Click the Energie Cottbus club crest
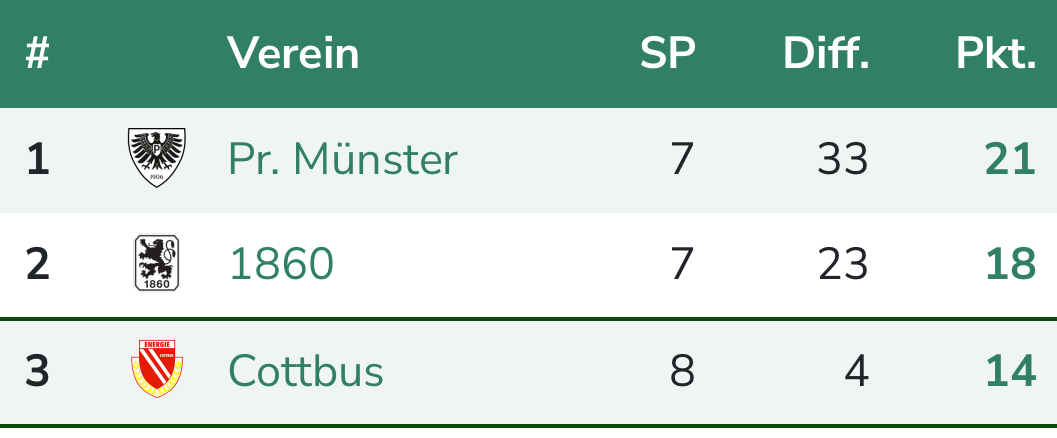1057x438 pixels. point(157,369)
